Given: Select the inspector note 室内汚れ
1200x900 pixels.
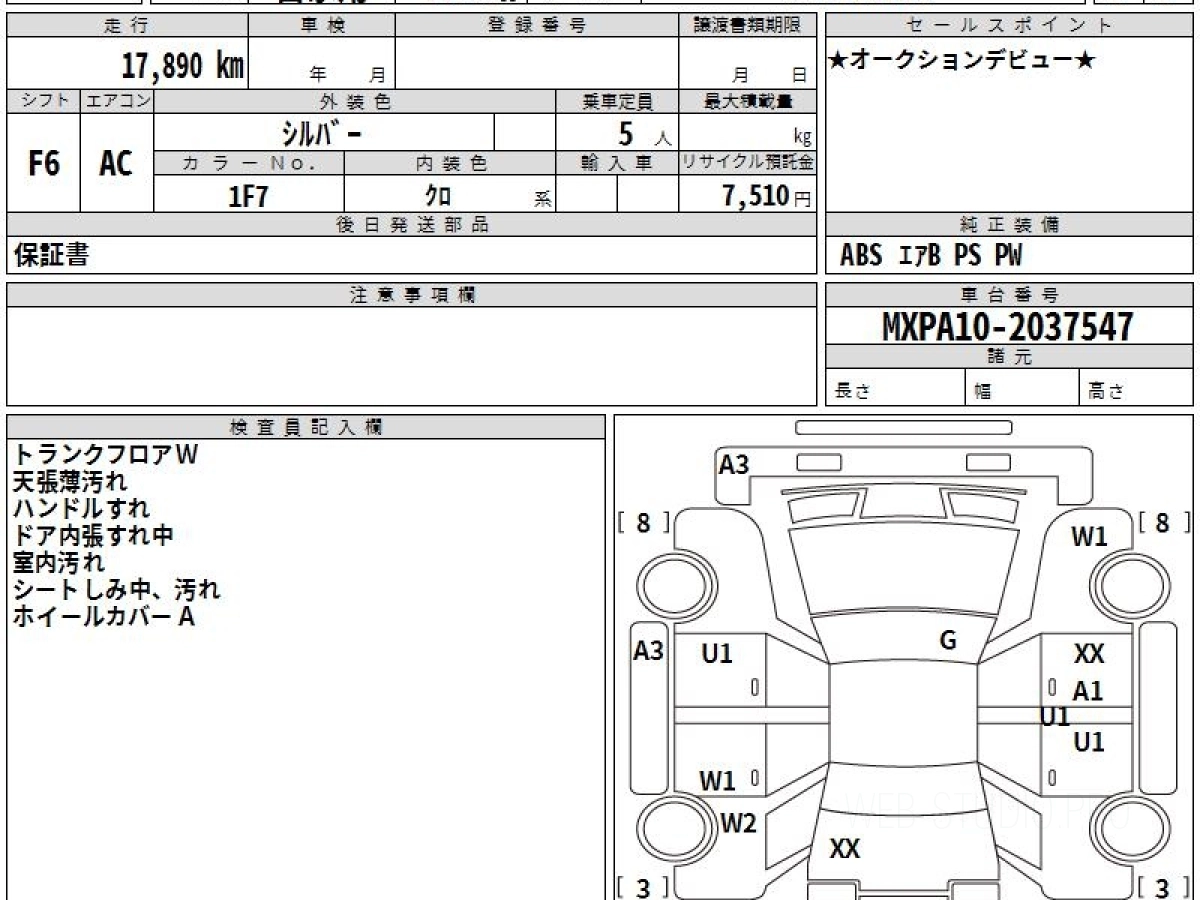Looking at the screenshot, I should click(x=58, y=563).
